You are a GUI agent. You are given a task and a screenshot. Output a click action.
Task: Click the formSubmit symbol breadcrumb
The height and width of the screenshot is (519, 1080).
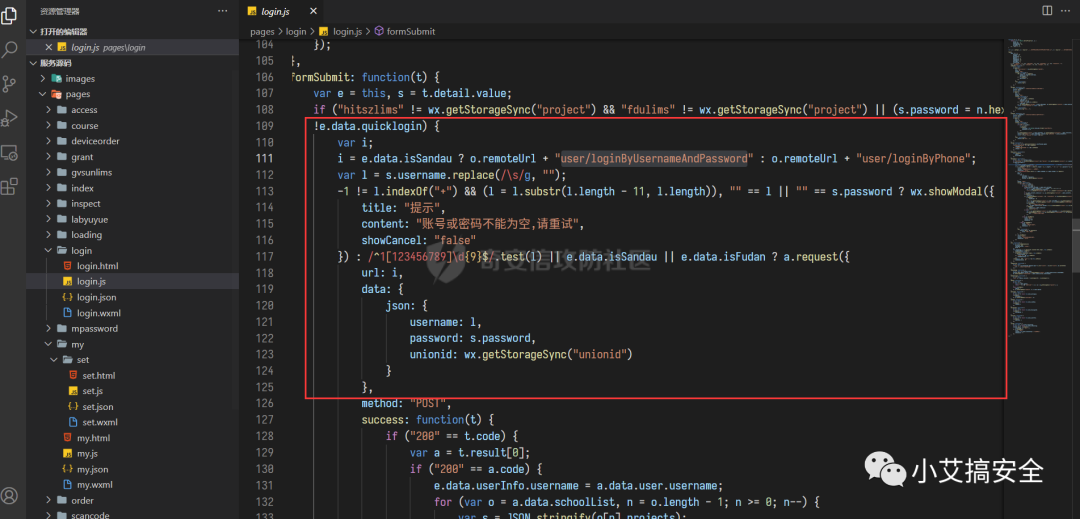click(x=404, y=32)
